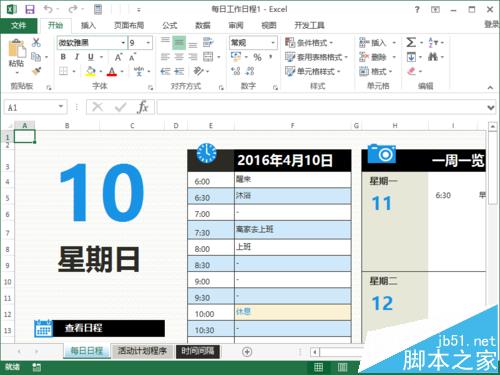Increase decimal places
This screenshot has width=500, height=375.
[x=236, y=71]
